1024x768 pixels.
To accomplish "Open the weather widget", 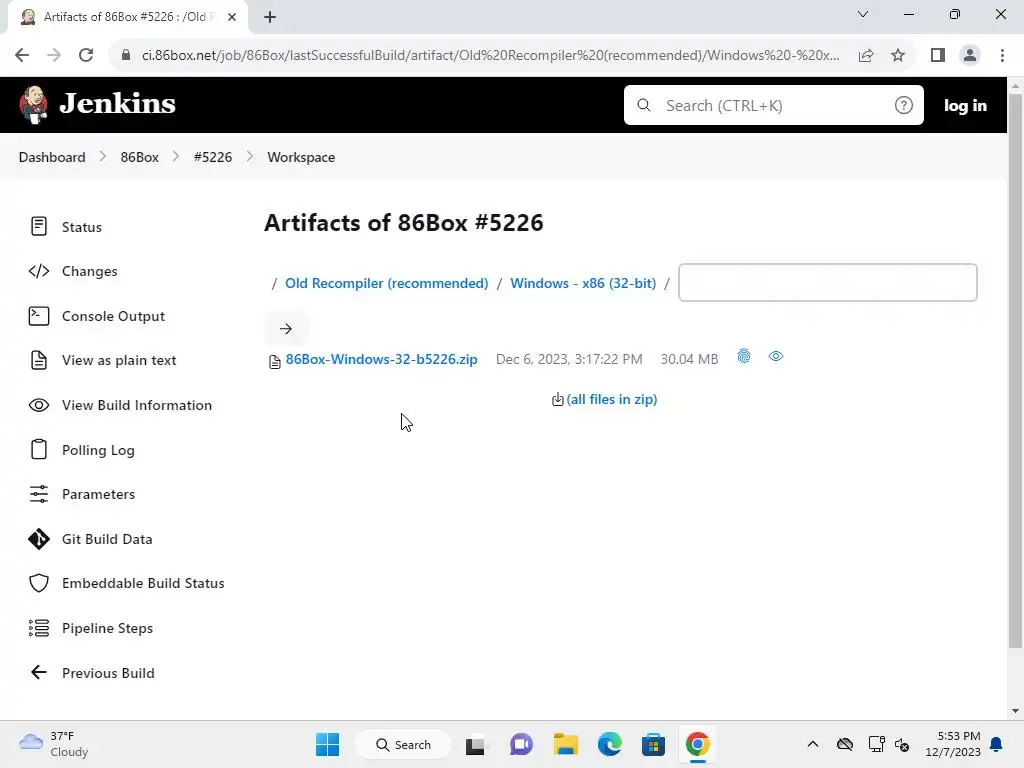I will pos(54,744).
